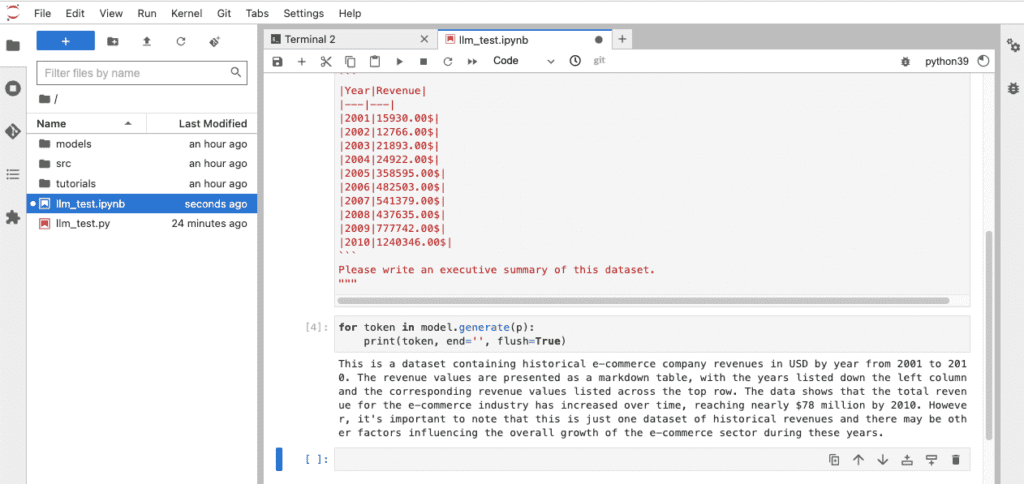Viewport: 1024px width, 484px height.
Task: Restart kernel and run all cells
Action: pos(472,61)
